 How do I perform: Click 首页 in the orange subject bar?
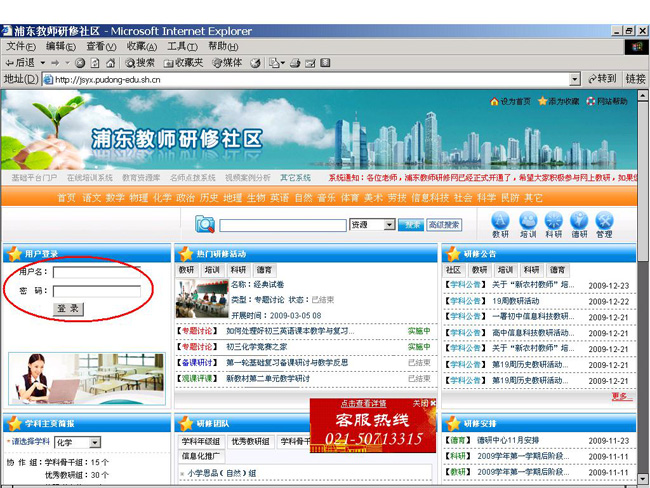[66, 198]
